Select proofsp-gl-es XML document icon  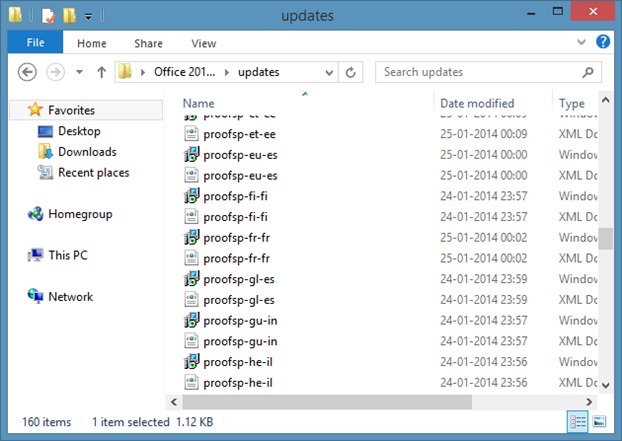(191, 299)
